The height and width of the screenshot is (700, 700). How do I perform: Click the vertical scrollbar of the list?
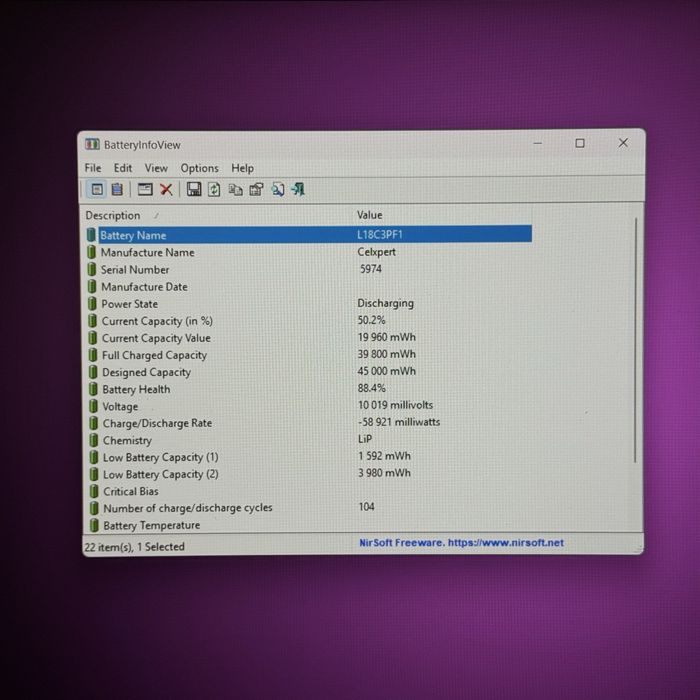(635, 340)
